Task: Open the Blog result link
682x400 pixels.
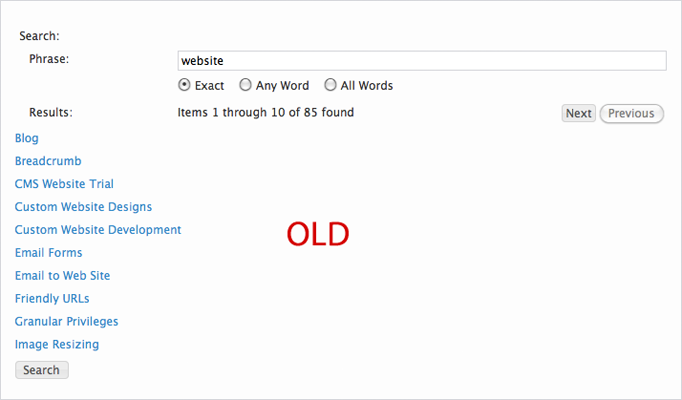Action: click(27, 138)
